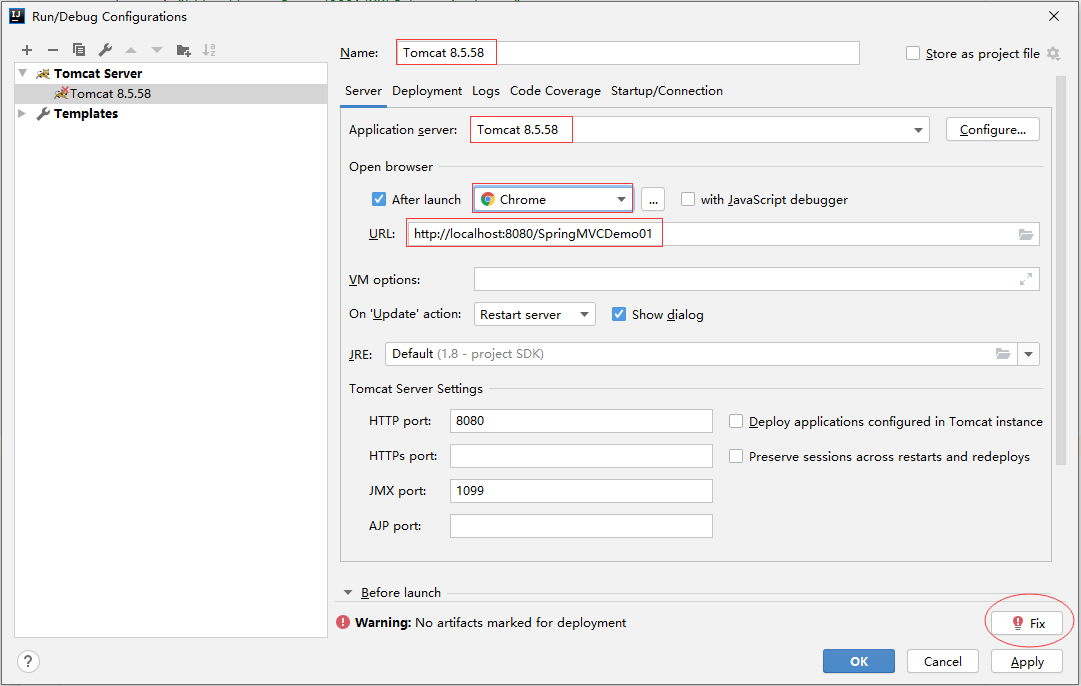Enable with JavaScript debugger option

click(688, 199)
